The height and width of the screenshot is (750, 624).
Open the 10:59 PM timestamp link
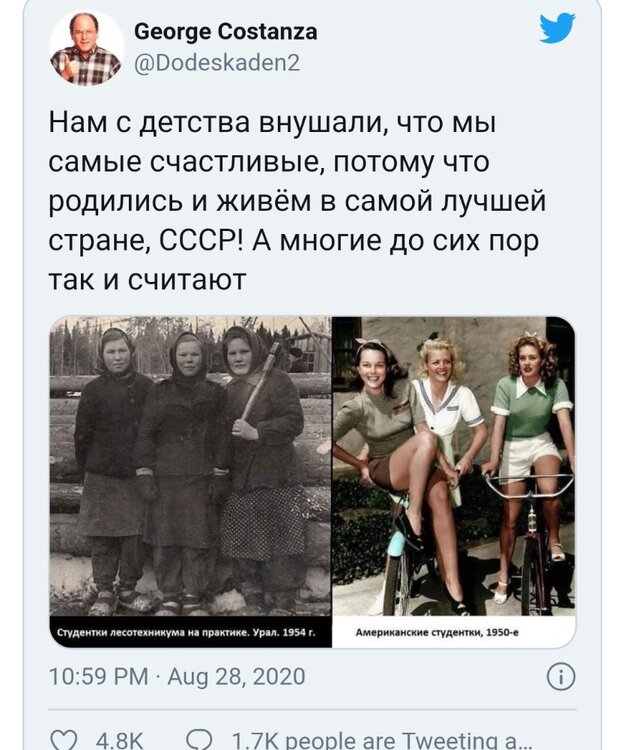[x=99, y=677]
